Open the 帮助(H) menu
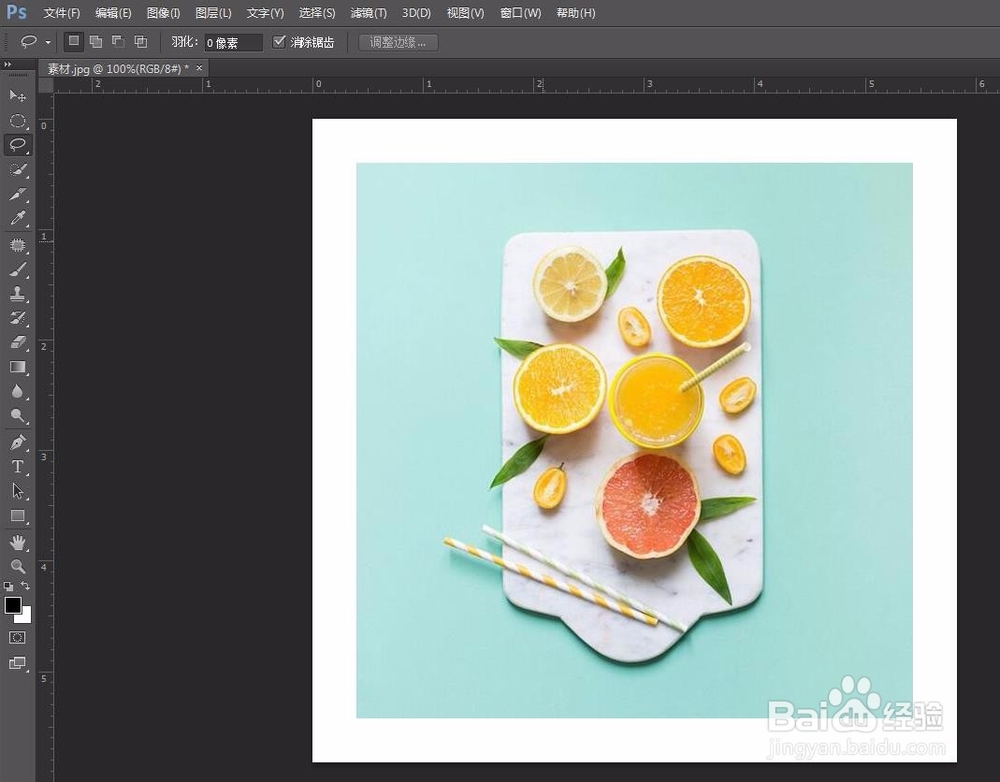1000x782 pixels. tap(576, 13)
